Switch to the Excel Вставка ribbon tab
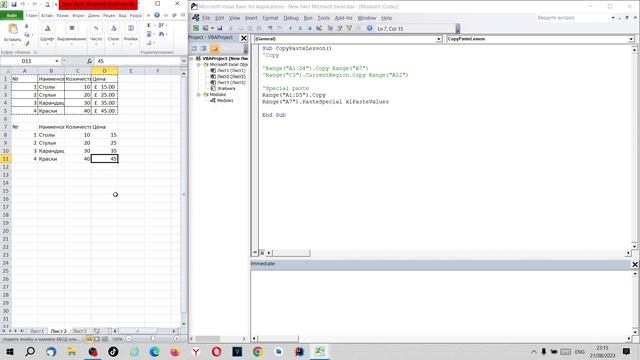The image size is (640, 360). point(47,16)
